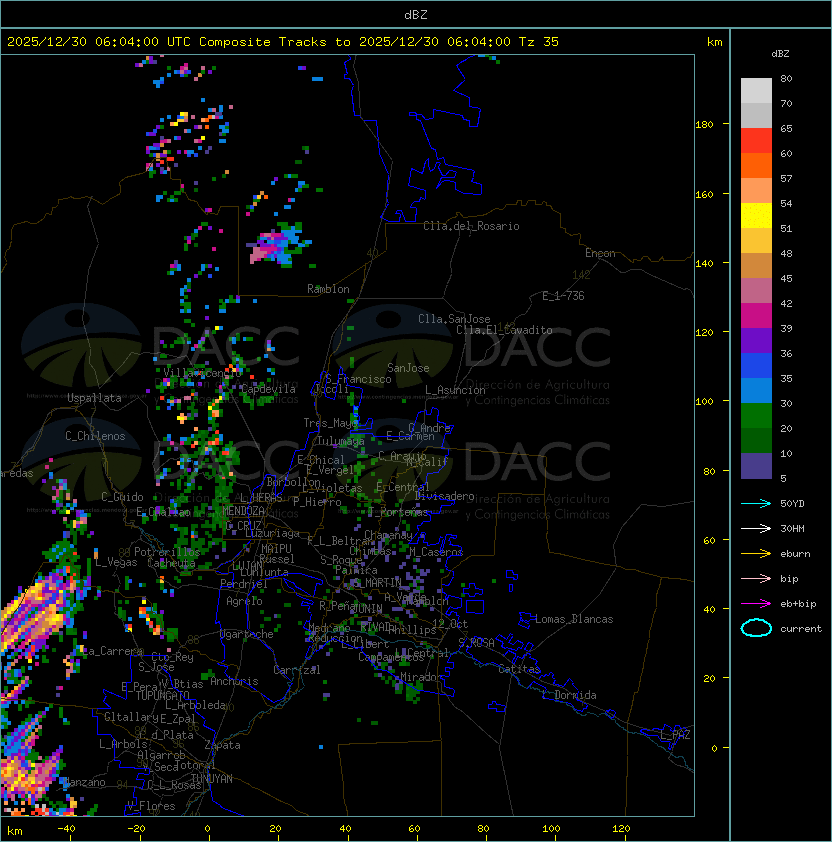Select the bright green 20–30 dBZ band
This screenshot has height=842, width=832.
pyautogui.click(x=756, y=416)
